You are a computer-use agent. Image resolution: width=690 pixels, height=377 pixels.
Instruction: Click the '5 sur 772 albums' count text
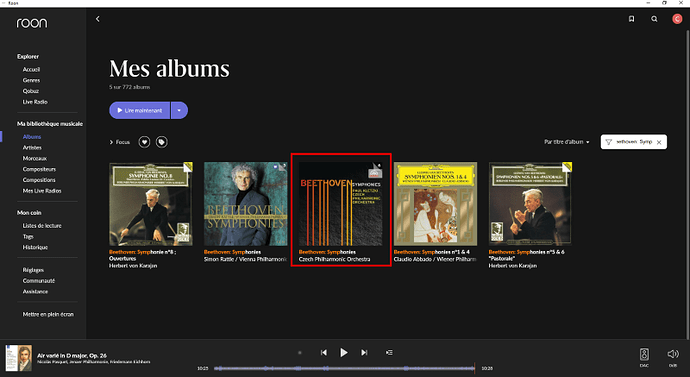pyautogui.click(x=129, y=87)
